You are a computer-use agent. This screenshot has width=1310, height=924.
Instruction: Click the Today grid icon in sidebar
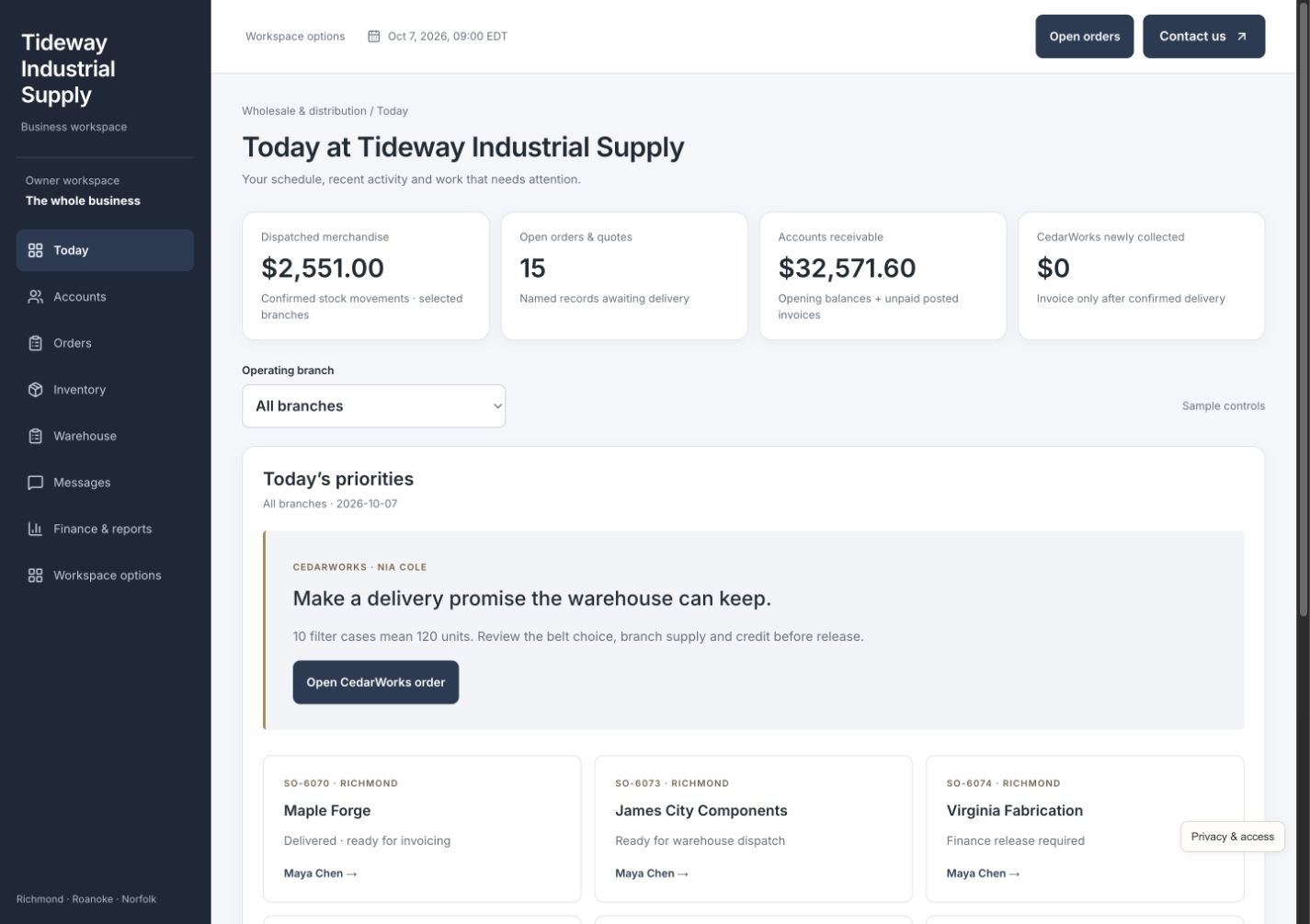[x=36, y=250]
